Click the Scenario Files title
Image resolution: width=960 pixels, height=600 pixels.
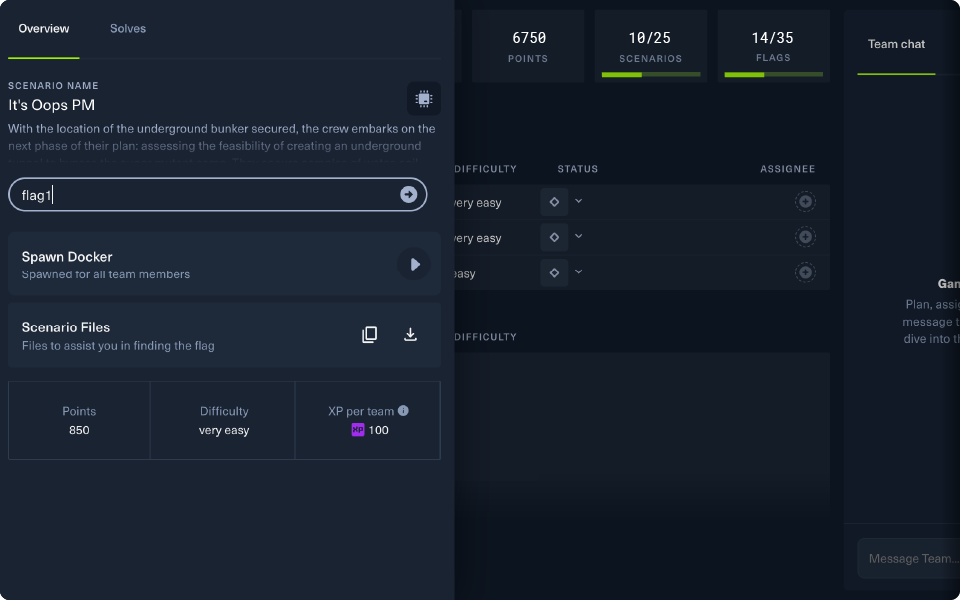tap(66, 327)
